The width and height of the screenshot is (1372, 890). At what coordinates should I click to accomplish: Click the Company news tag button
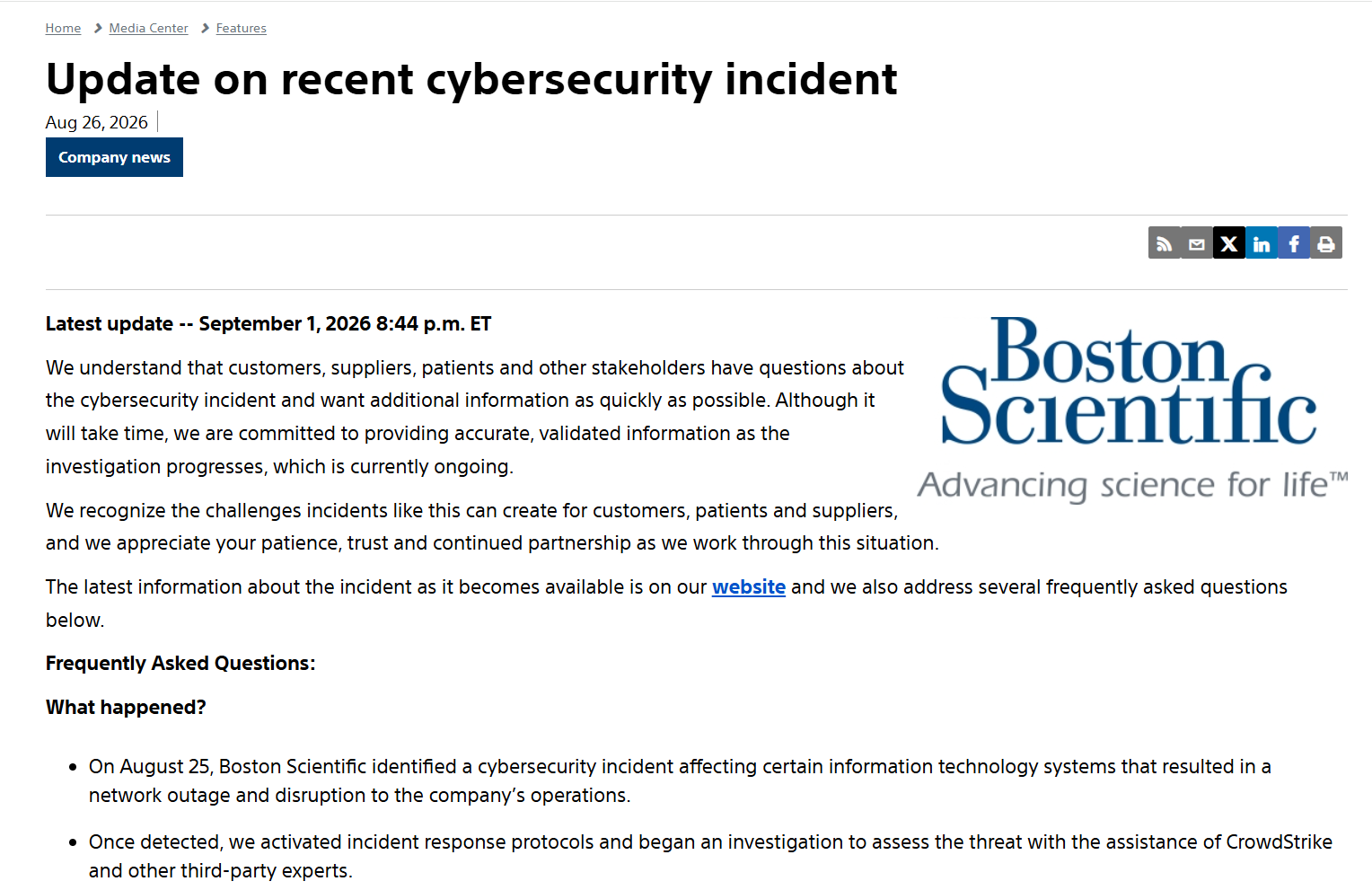click(114, 157)
